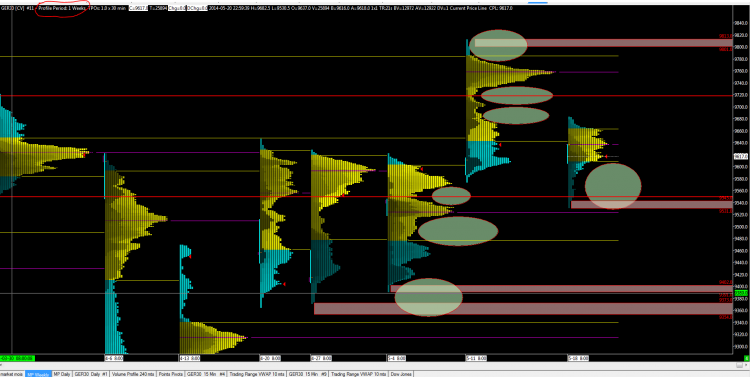This screenshot has width=750, height=377.
Task: Select the GER30 Daily #1 tab
Action: (x=91, y=374)
